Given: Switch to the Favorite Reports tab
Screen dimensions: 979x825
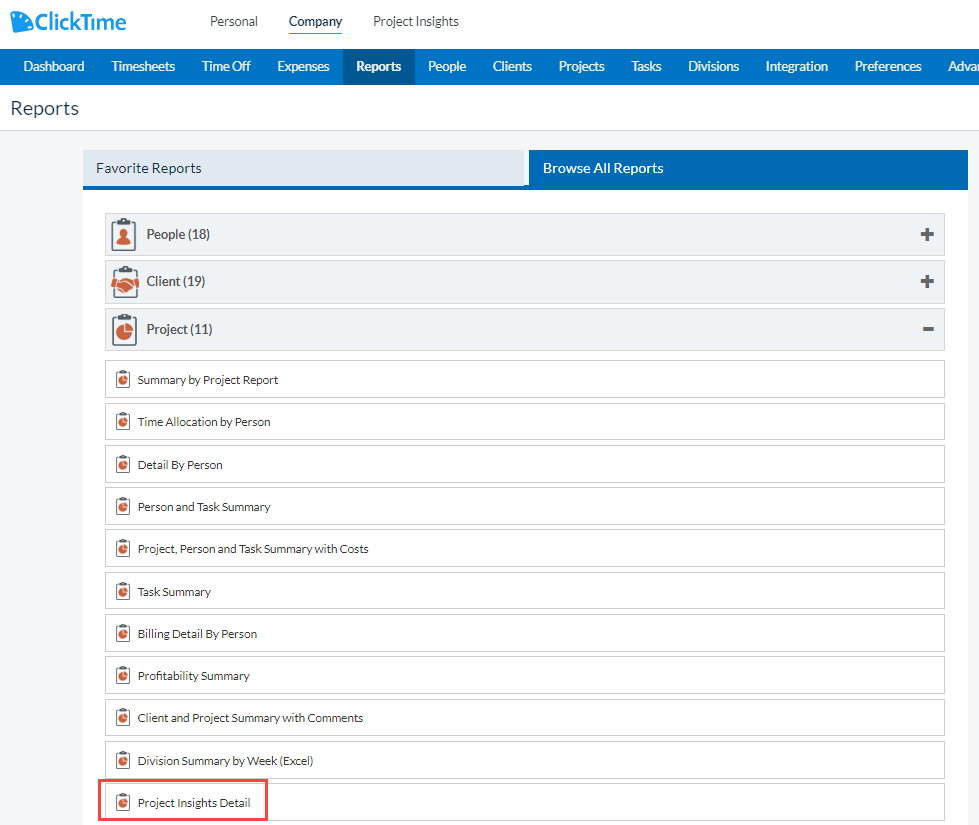Looking at the screenshot, I should (x=304, y=169).
